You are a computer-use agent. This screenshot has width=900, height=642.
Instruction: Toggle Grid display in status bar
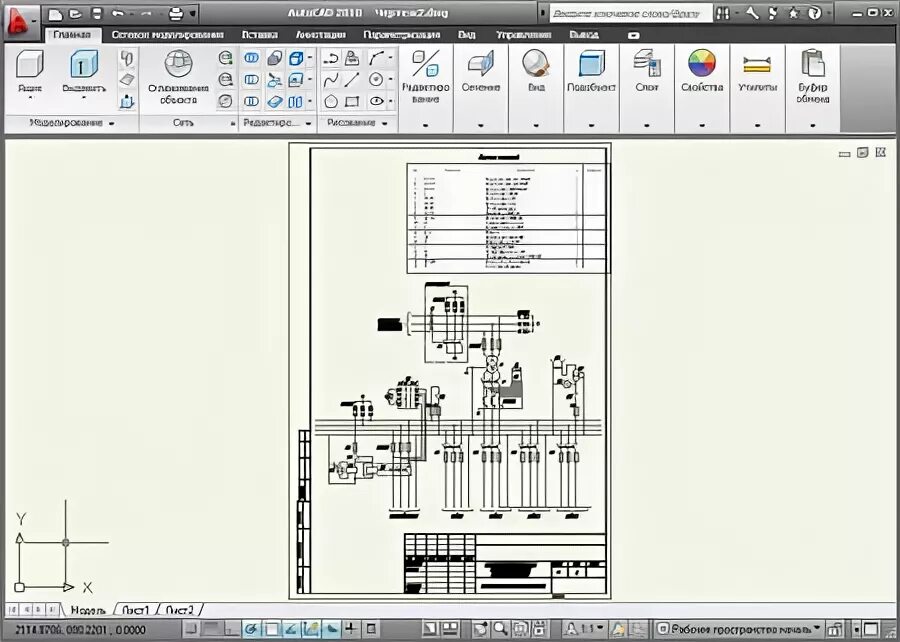coord(212,629)
